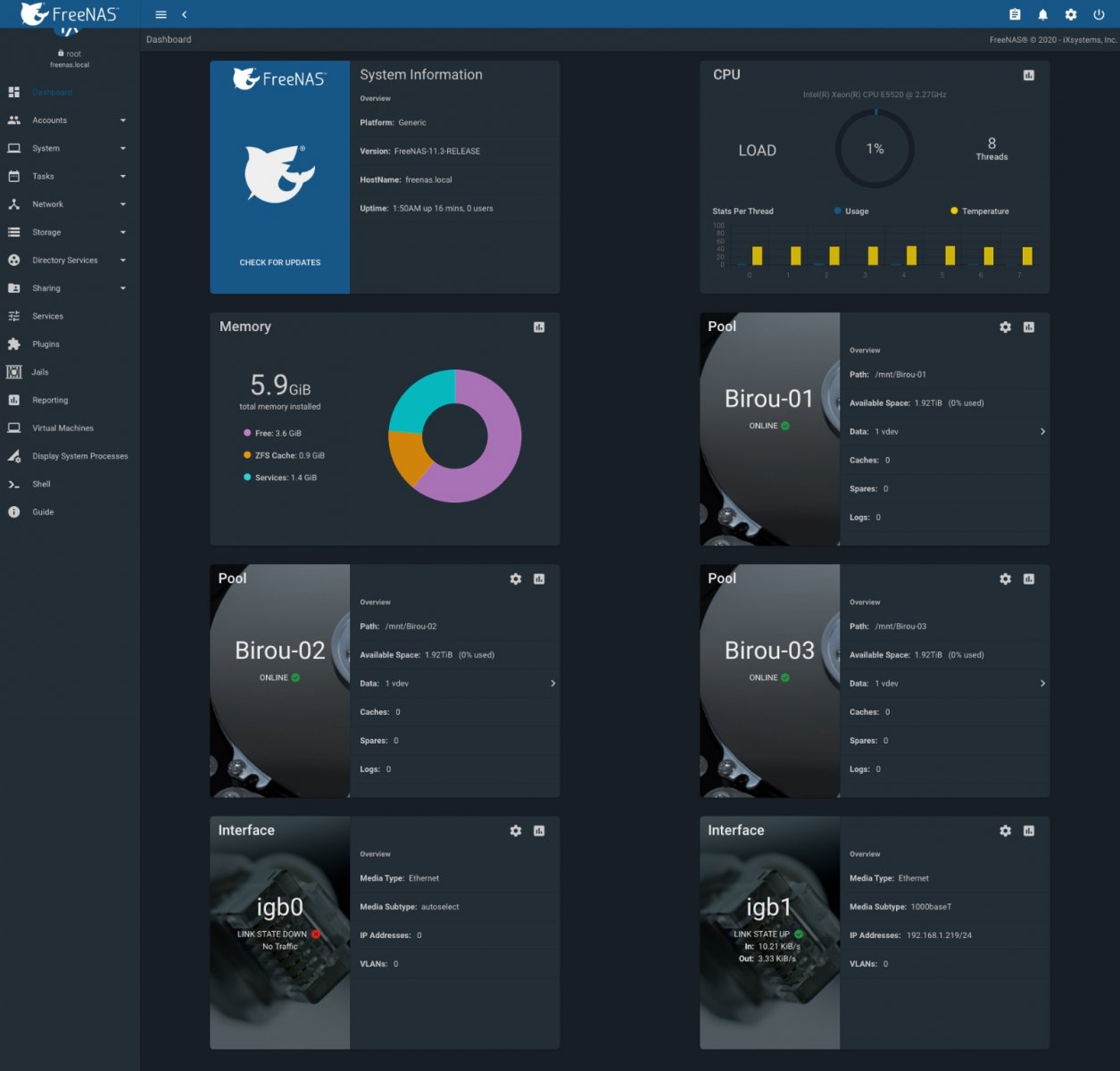This screenshot has width=1120, height=1071.
Task: Click the CPU Temperature legend label
Action: (x=985, y=212)
